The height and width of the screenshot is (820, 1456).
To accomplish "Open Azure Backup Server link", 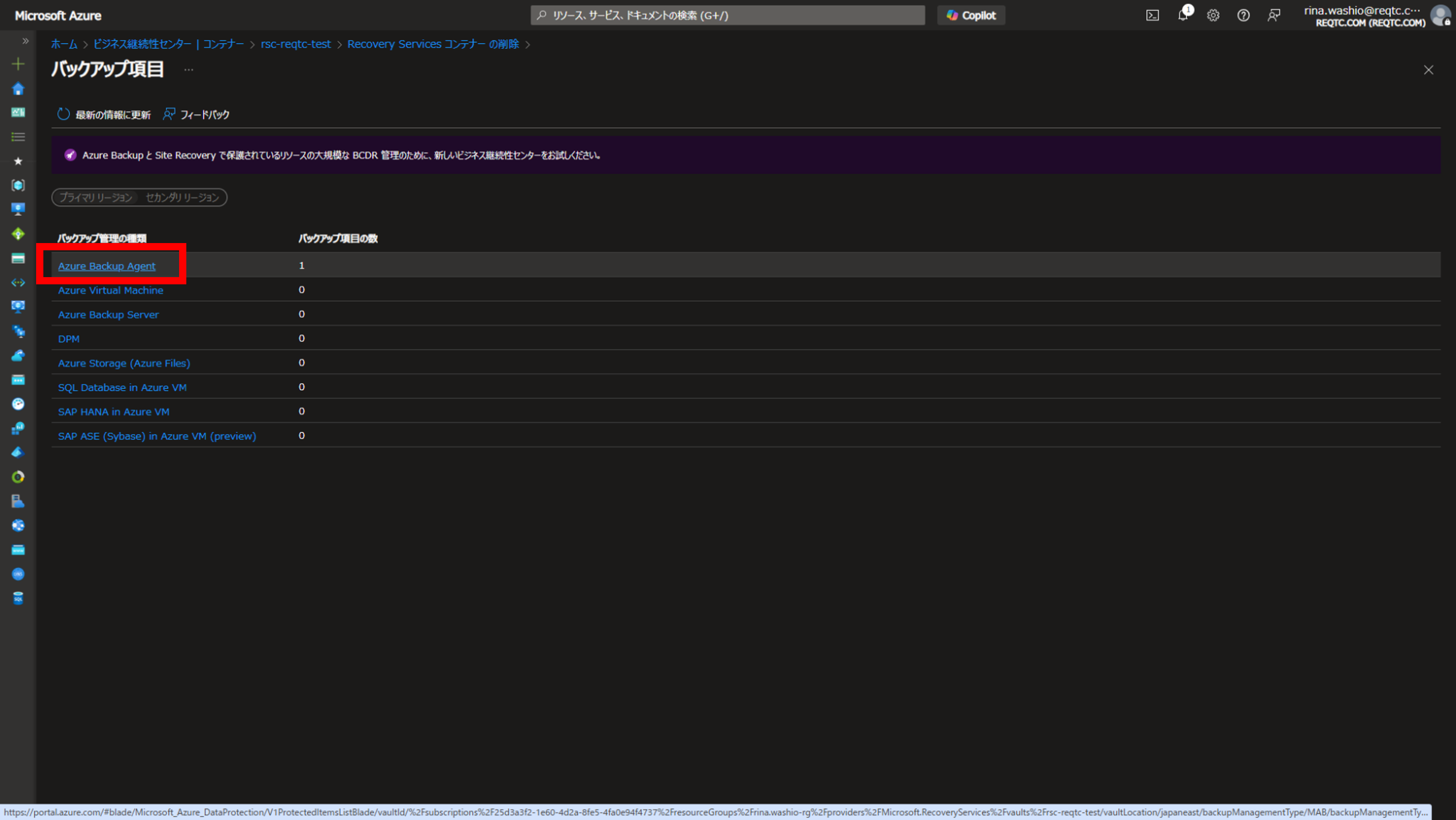I will tap(108, 314).
